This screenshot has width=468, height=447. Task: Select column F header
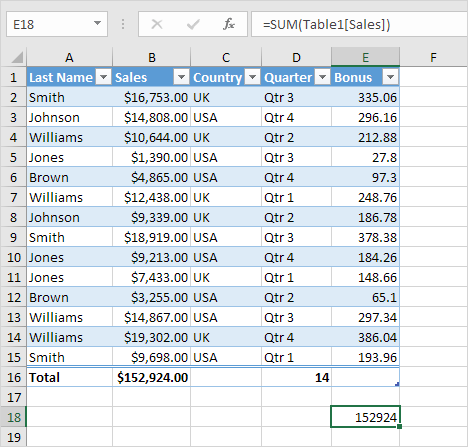coord(433,57)
